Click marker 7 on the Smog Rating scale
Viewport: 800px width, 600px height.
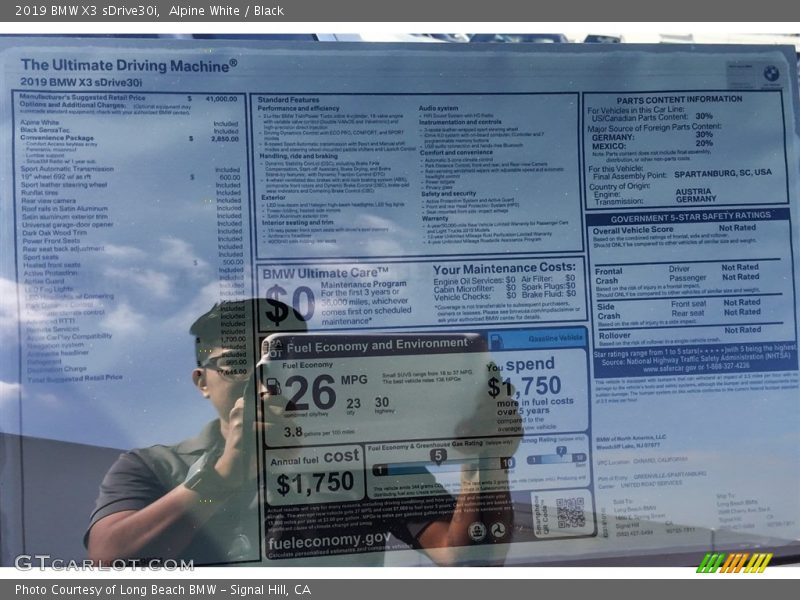pyautogui.click(x=561, y=451)
